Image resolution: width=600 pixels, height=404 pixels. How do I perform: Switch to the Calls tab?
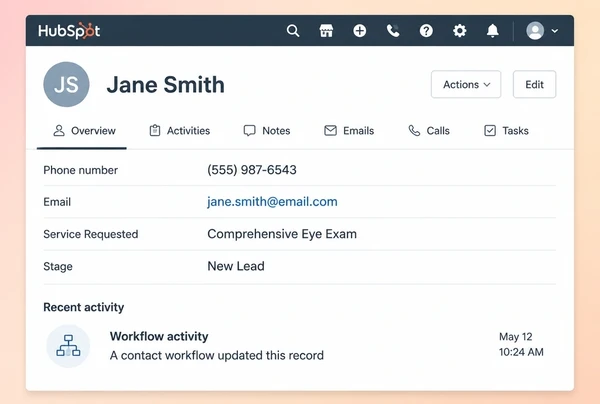coord(429,131)
